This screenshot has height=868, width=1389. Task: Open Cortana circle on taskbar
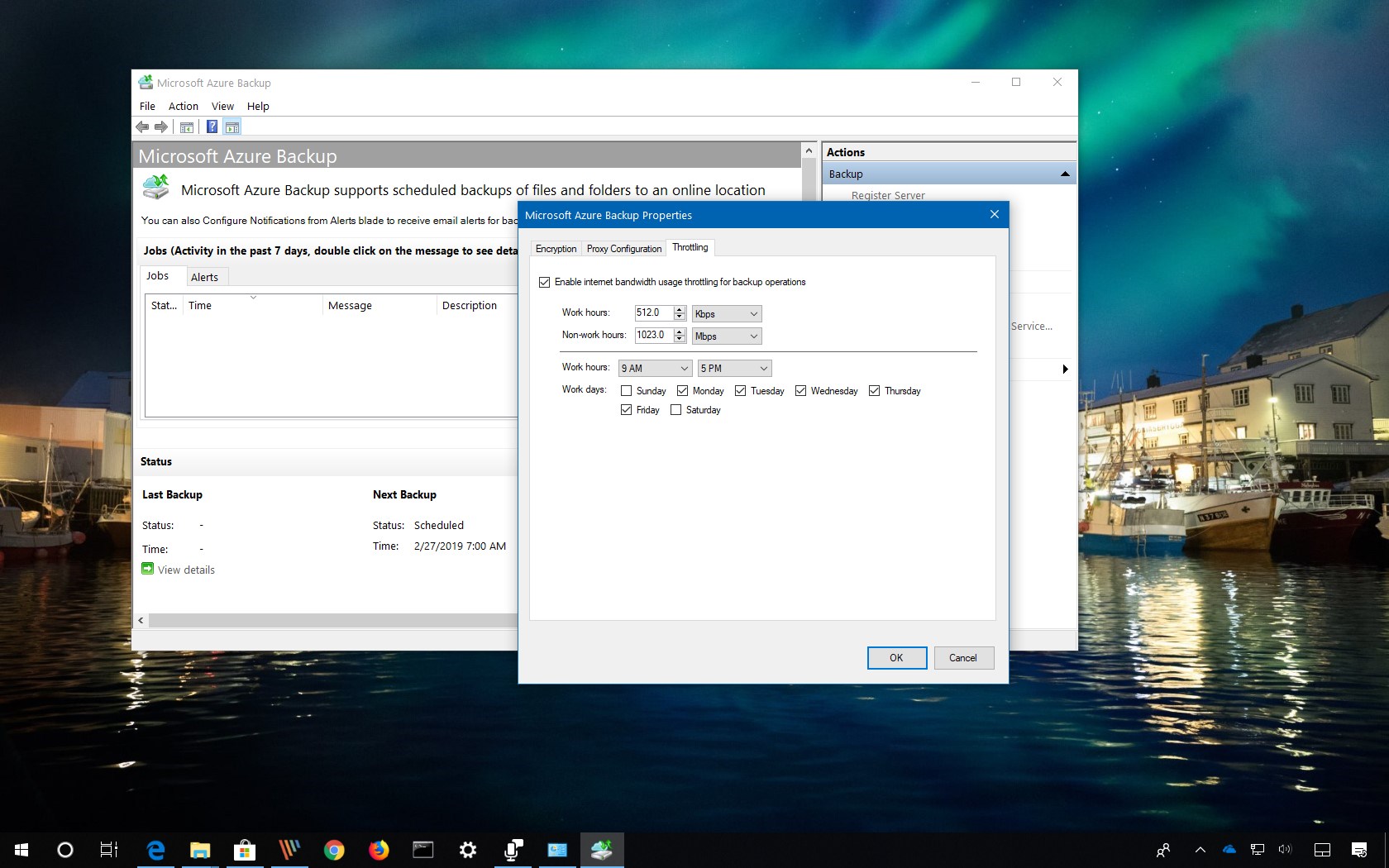65,849
